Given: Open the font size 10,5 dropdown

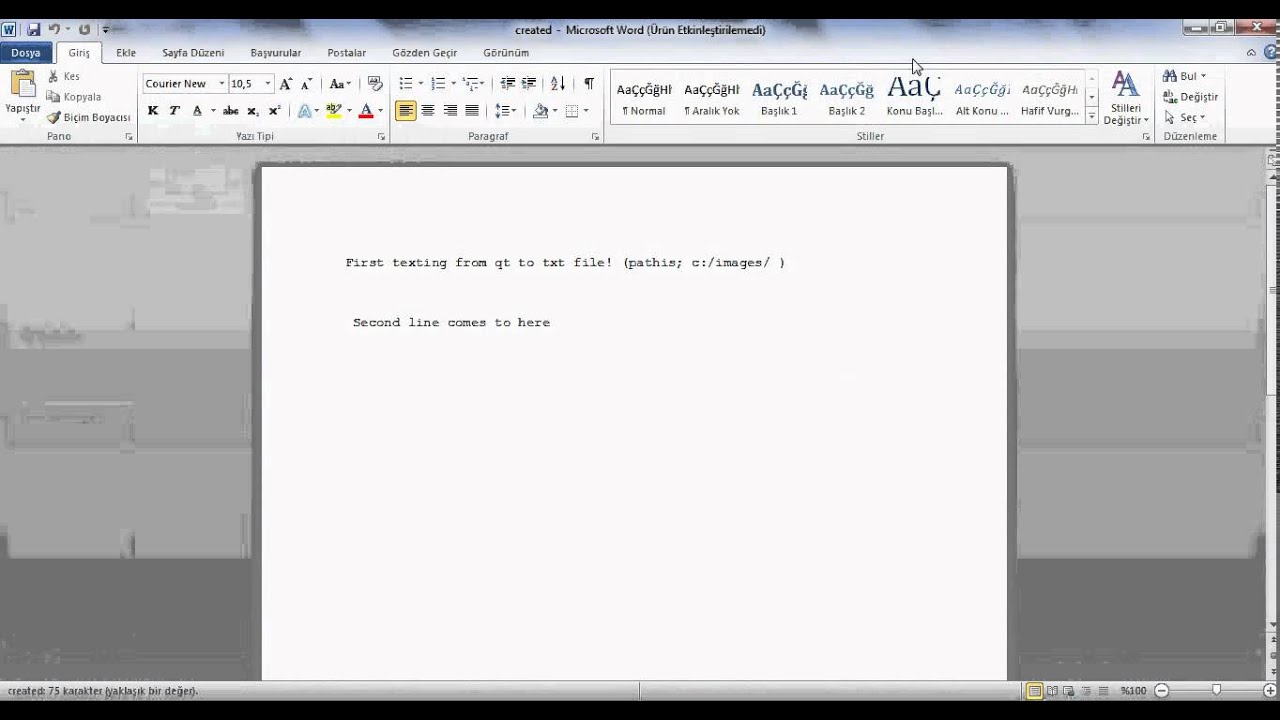Looking at the screenshot, I should [268, 84].
